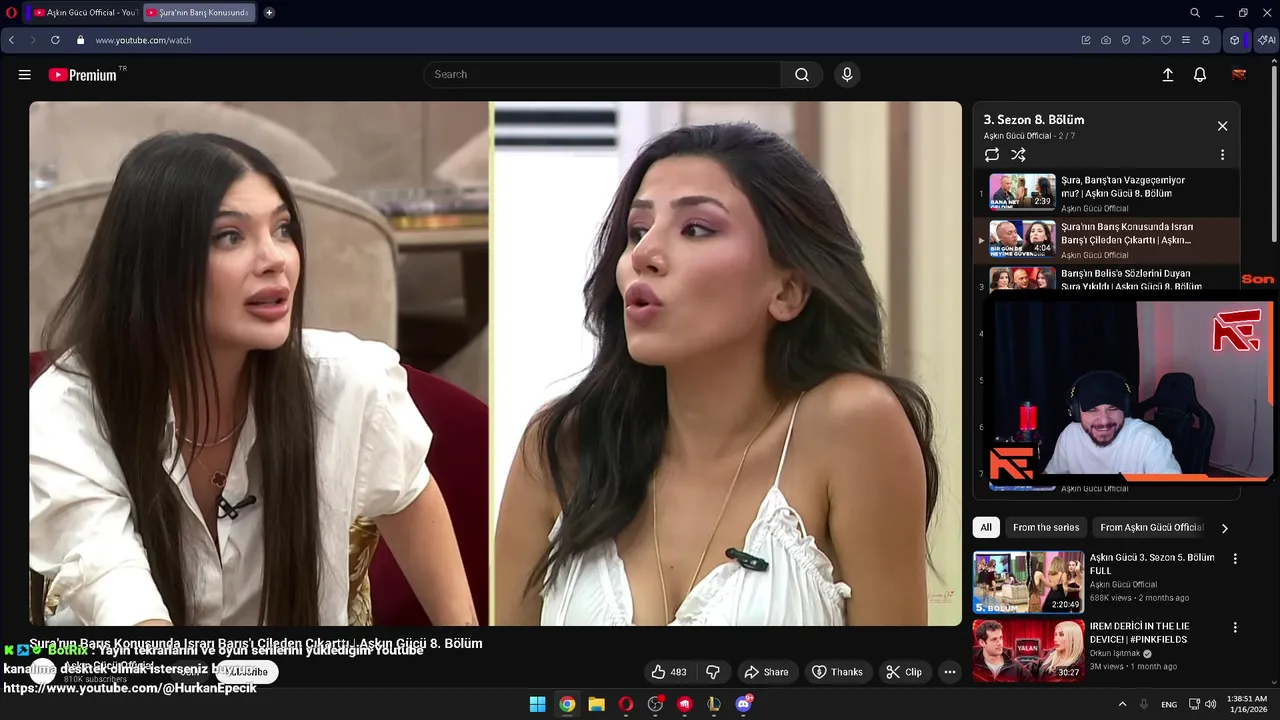The image size is (1280, 720).
Task: Play playlist video Şura, Barış'tan Vazgeçemiyor mu
Action: pyautogui.click(x=1106, y=192)
